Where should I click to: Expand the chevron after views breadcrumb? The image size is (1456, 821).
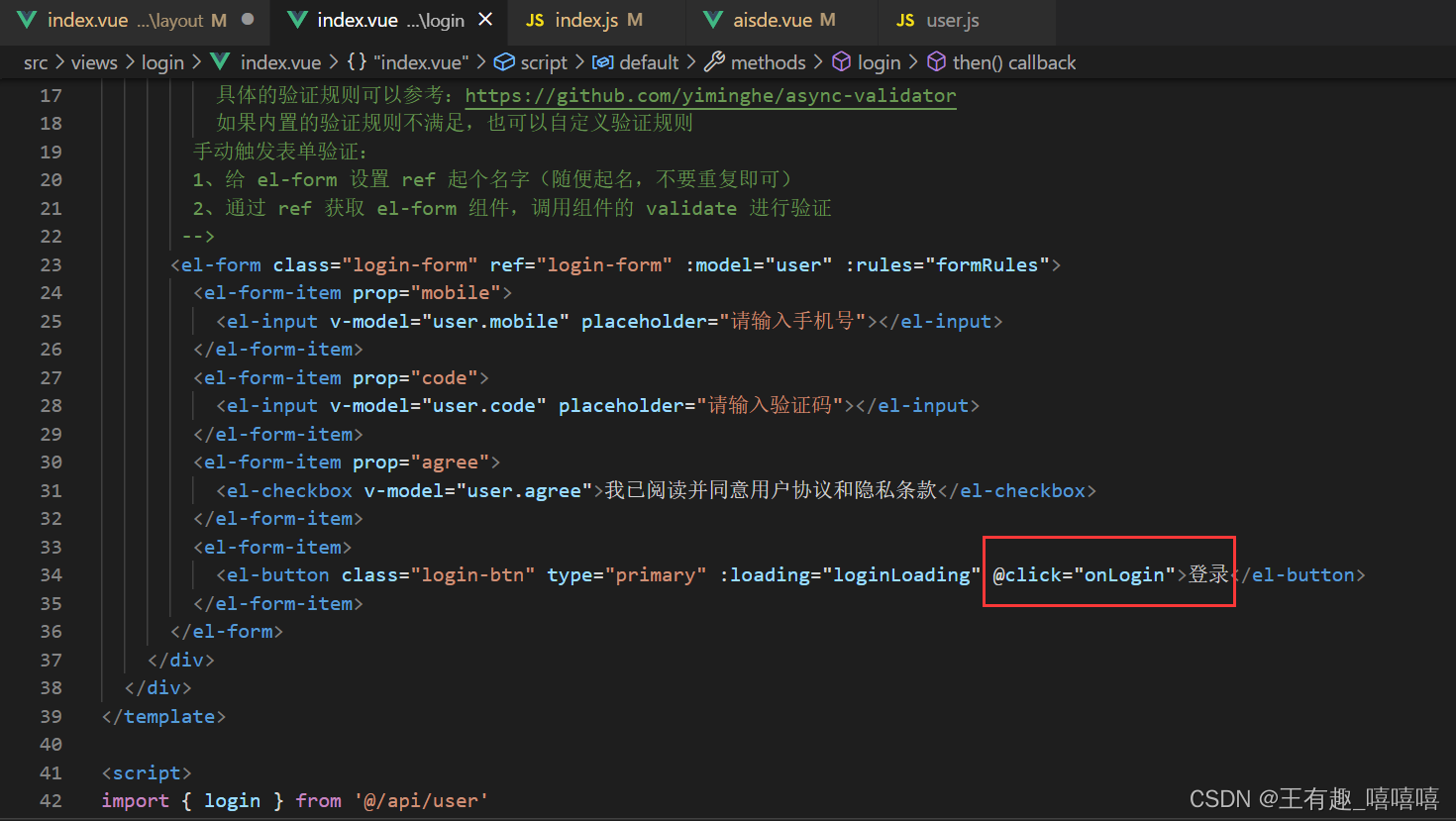point(130,62)
